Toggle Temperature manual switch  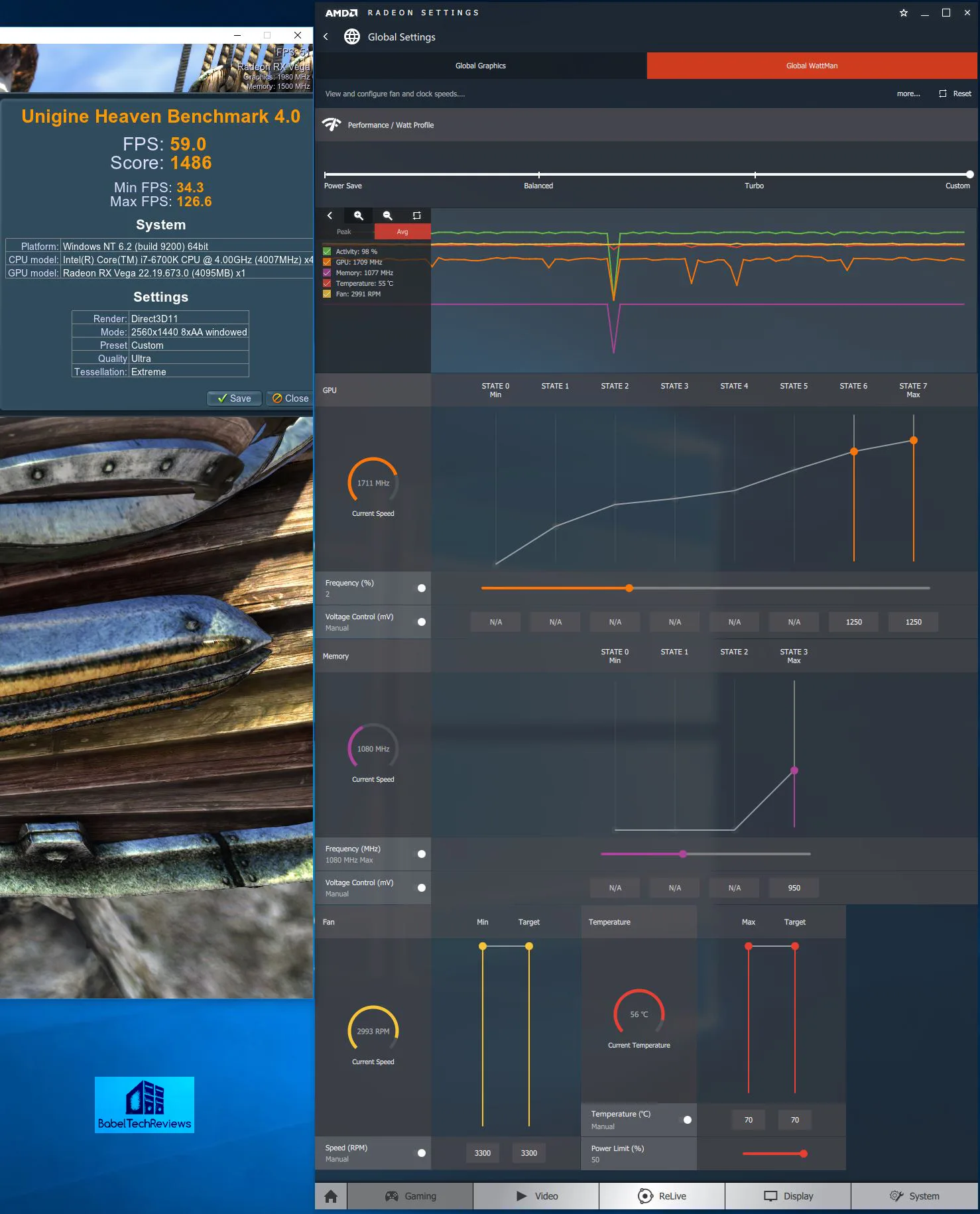click(688, 1120)
